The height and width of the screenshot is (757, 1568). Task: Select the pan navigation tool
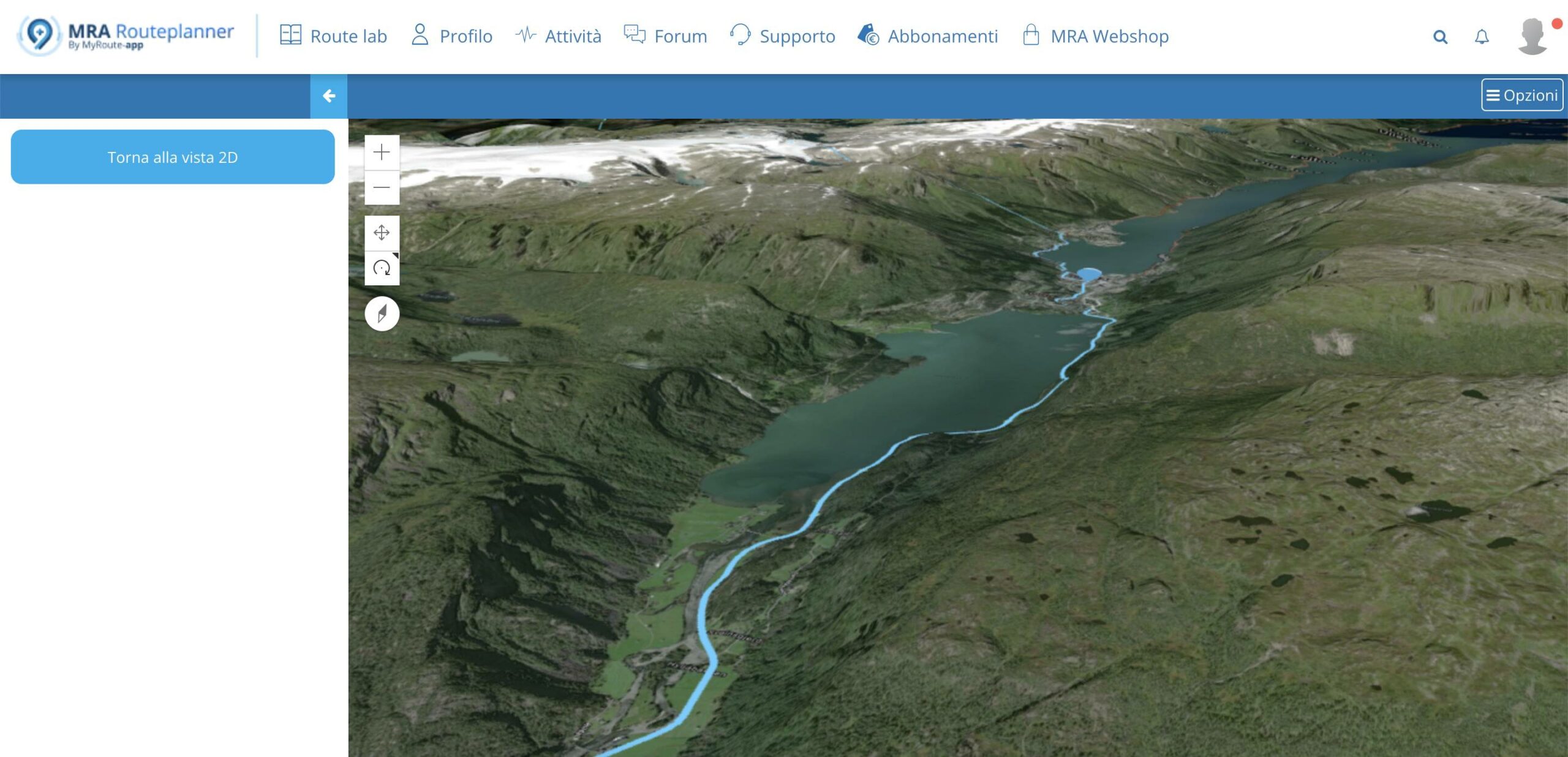click(382, 233)
